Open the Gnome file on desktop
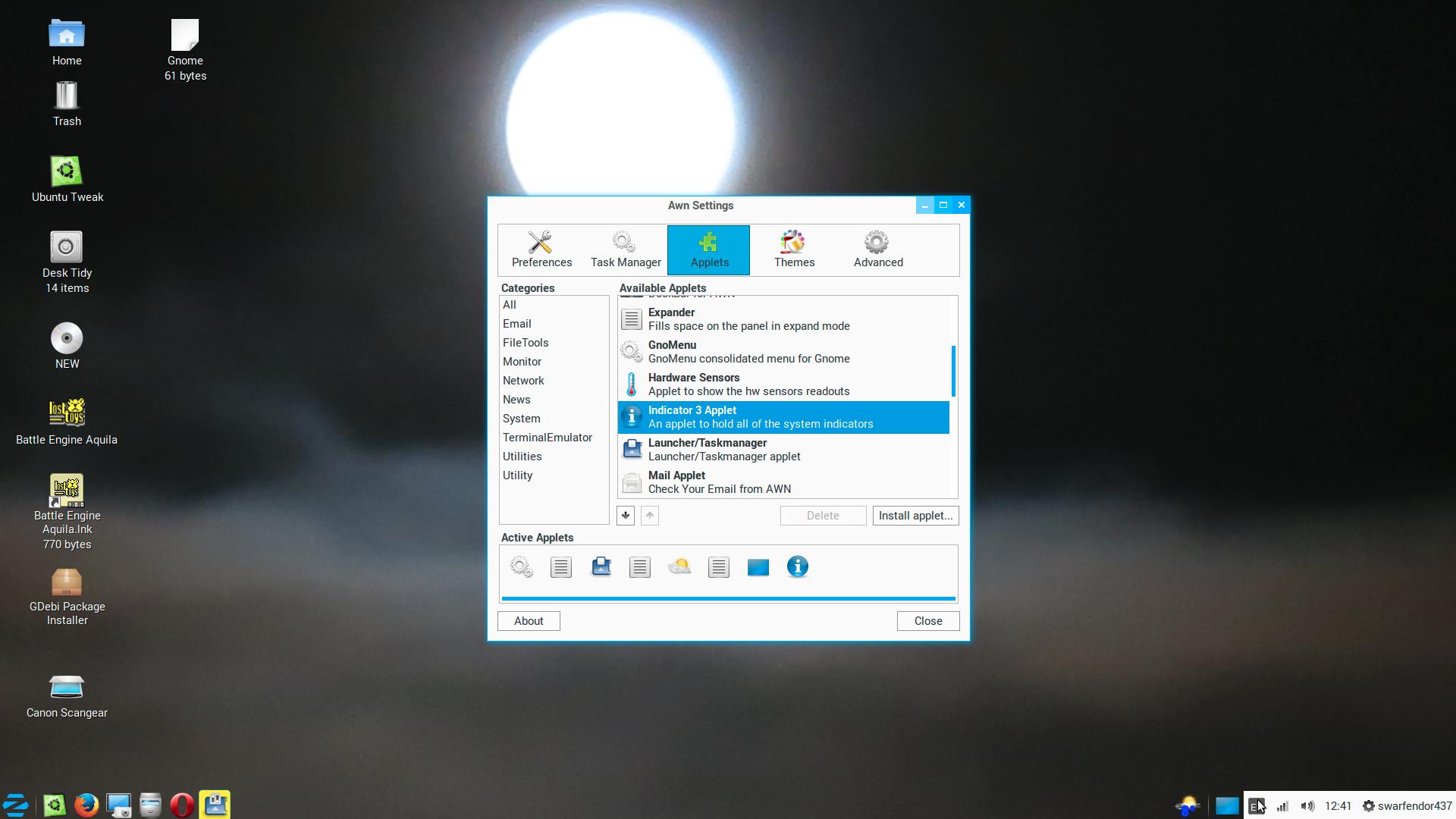 click(185, 50)
